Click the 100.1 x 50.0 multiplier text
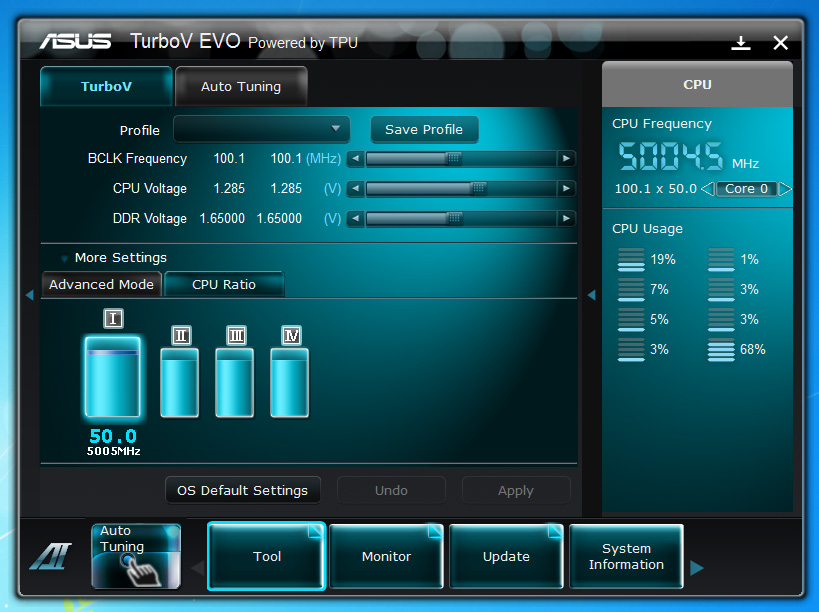 coord(656,189)
